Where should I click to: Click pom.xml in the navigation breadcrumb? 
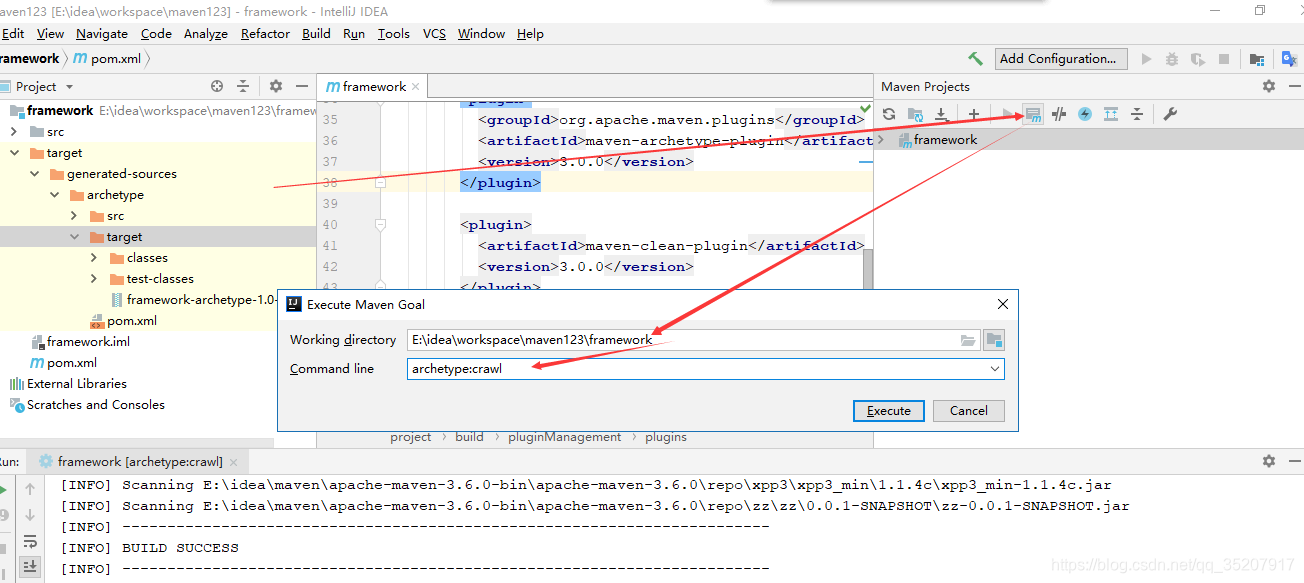tap(107, 59)
